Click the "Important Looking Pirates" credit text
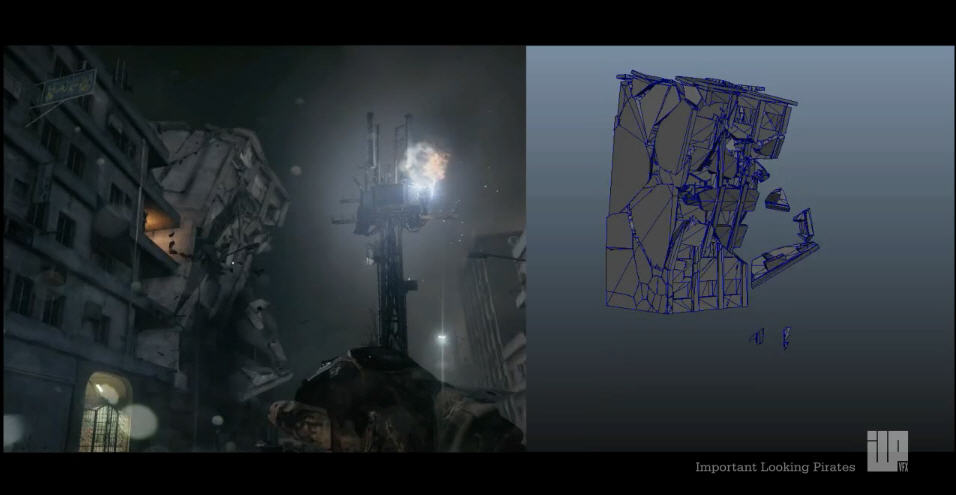The width and height of the screenshot is (956, 495). [775, 468]
